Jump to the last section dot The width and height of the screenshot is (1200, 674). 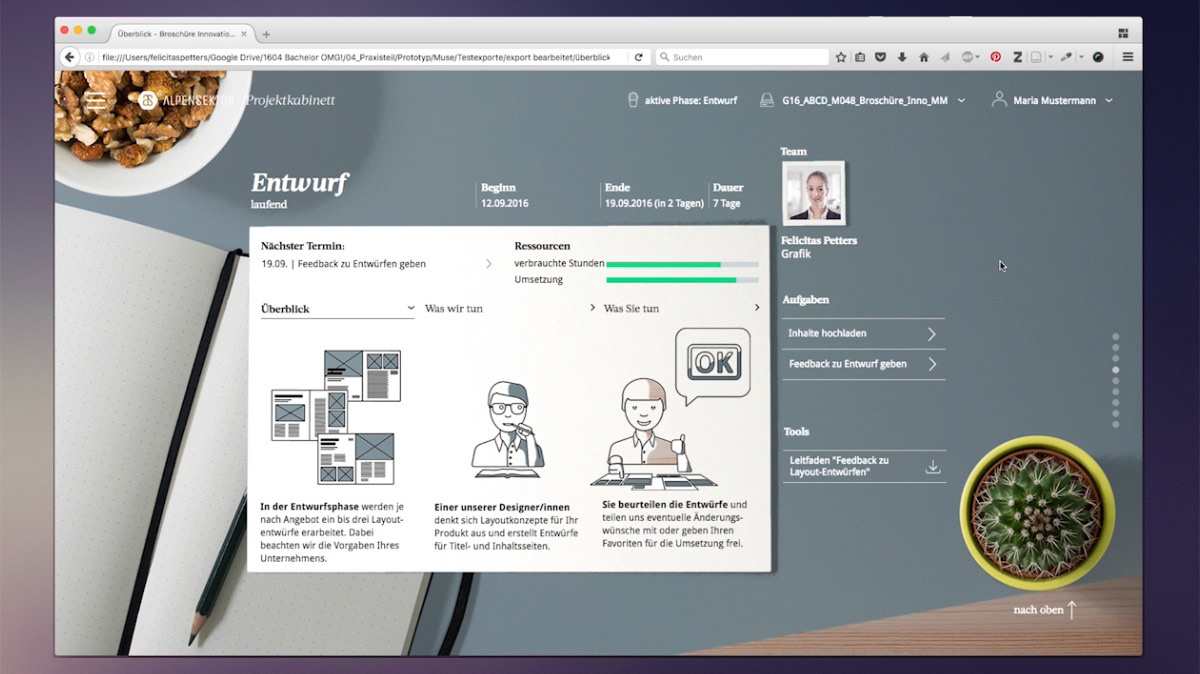[1116, 424]
